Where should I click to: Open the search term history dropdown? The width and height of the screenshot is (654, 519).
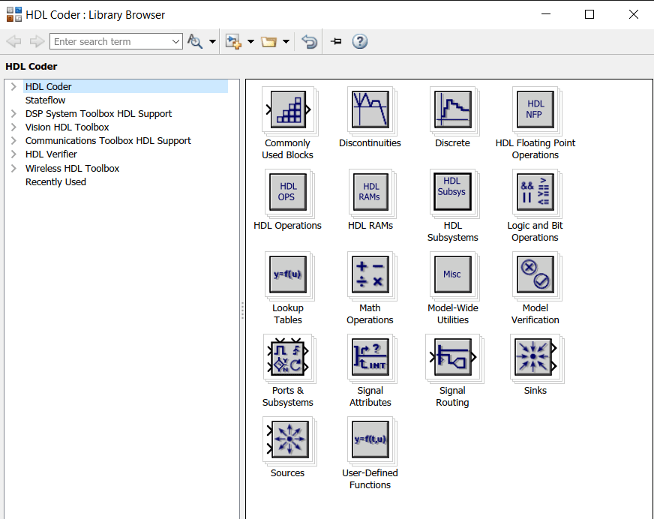[176, 42]
